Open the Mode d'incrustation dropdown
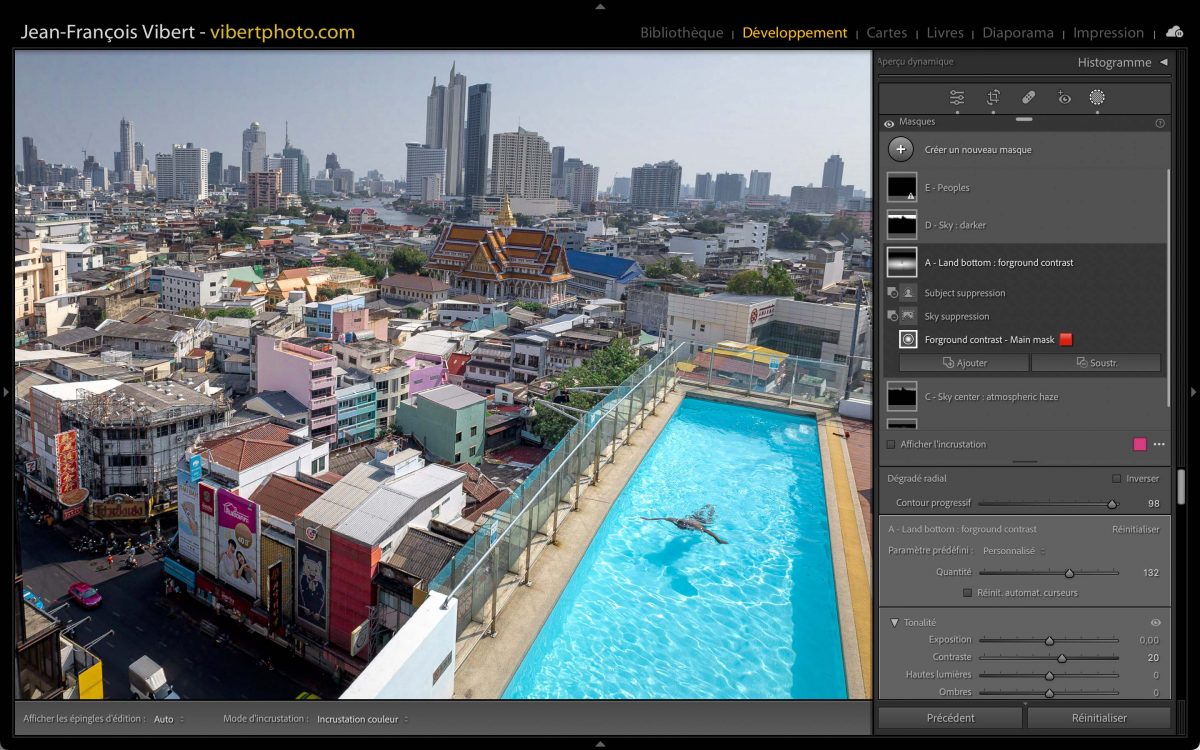 click(362, 719)
